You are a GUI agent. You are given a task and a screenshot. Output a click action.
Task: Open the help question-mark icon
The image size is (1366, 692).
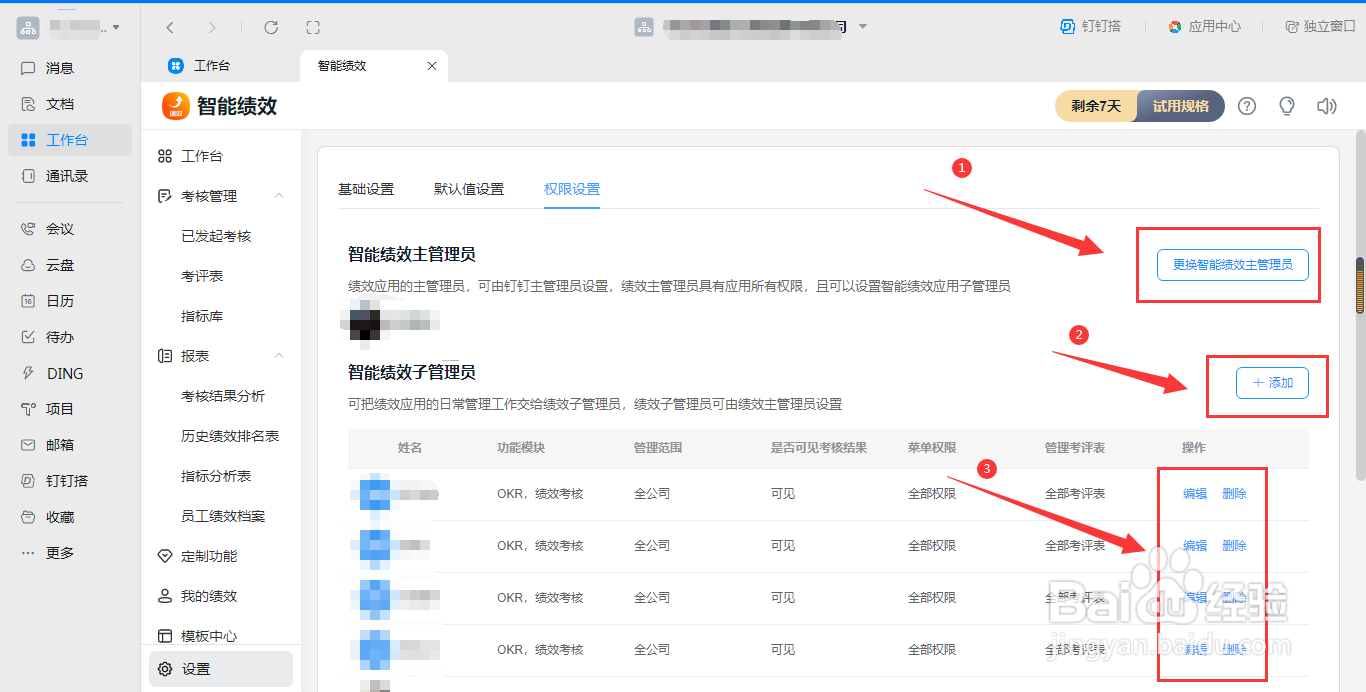[1247, 106]
